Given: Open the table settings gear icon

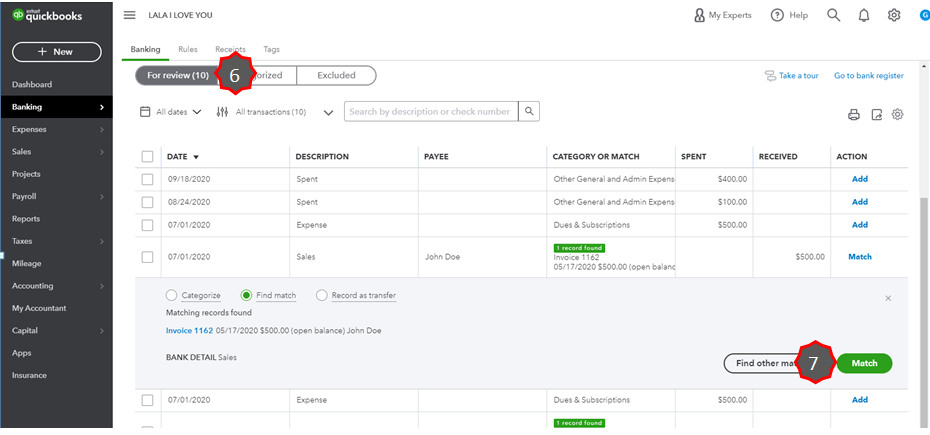Looking at the screenshot, I should pyautogui.click(x=898, y=115).
